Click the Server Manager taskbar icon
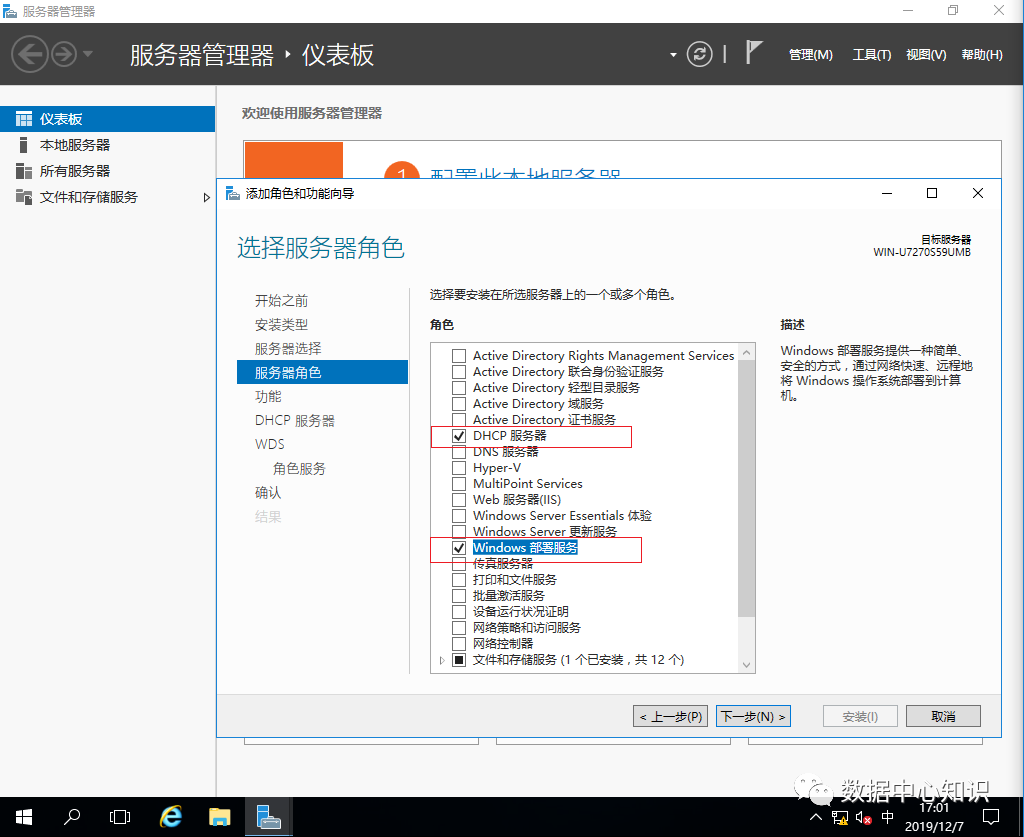Viewport: 1024px width, 837px height. (268, 817)
